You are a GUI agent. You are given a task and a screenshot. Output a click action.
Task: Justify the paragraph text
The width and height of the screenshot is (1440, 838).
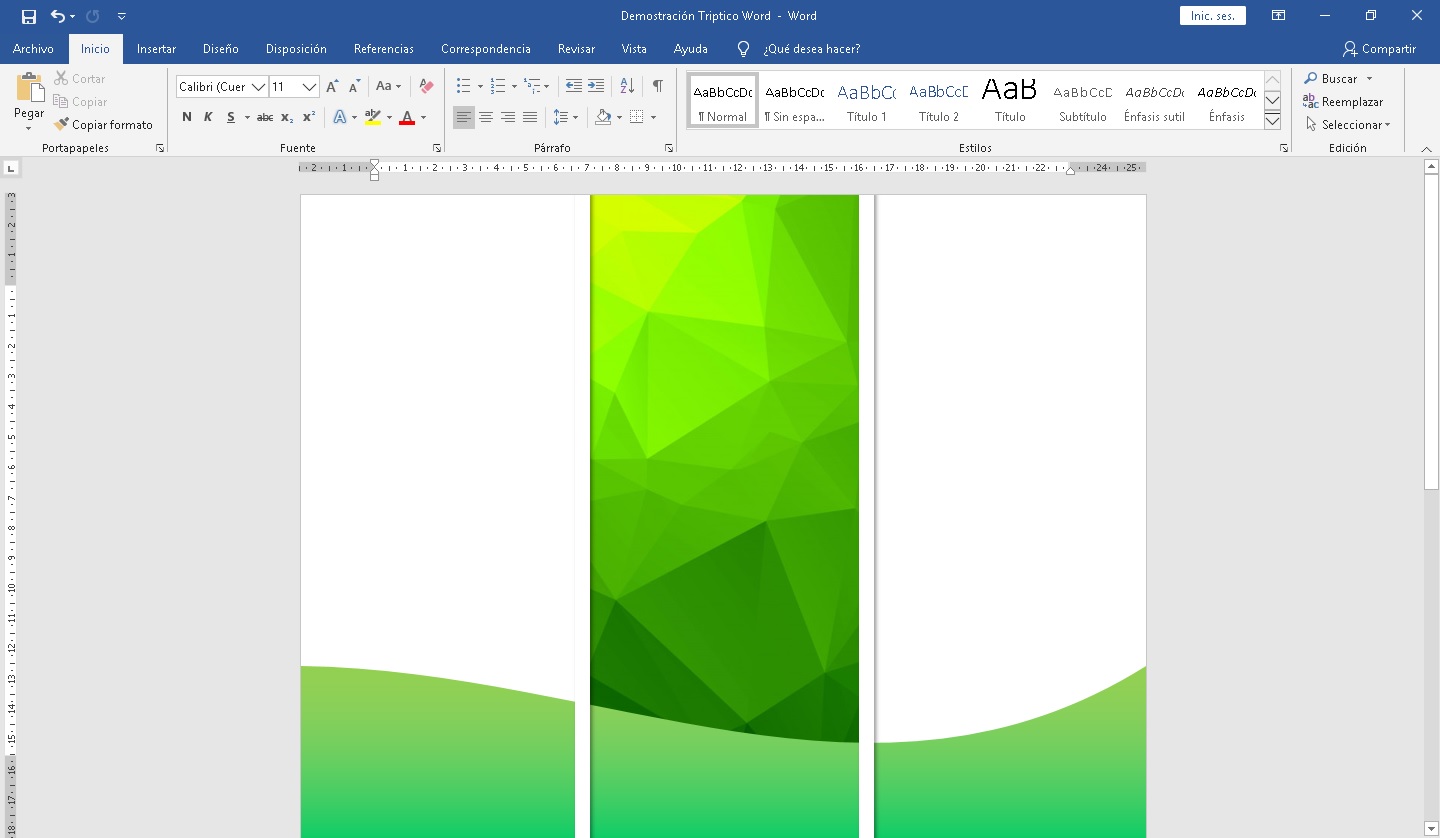[x=530, y=117]
